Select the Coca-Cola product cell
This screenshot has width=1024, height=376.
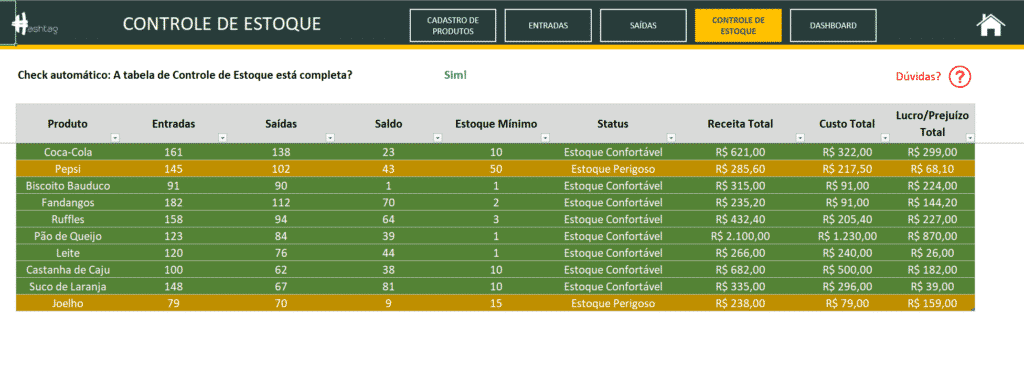pos(68,152)
